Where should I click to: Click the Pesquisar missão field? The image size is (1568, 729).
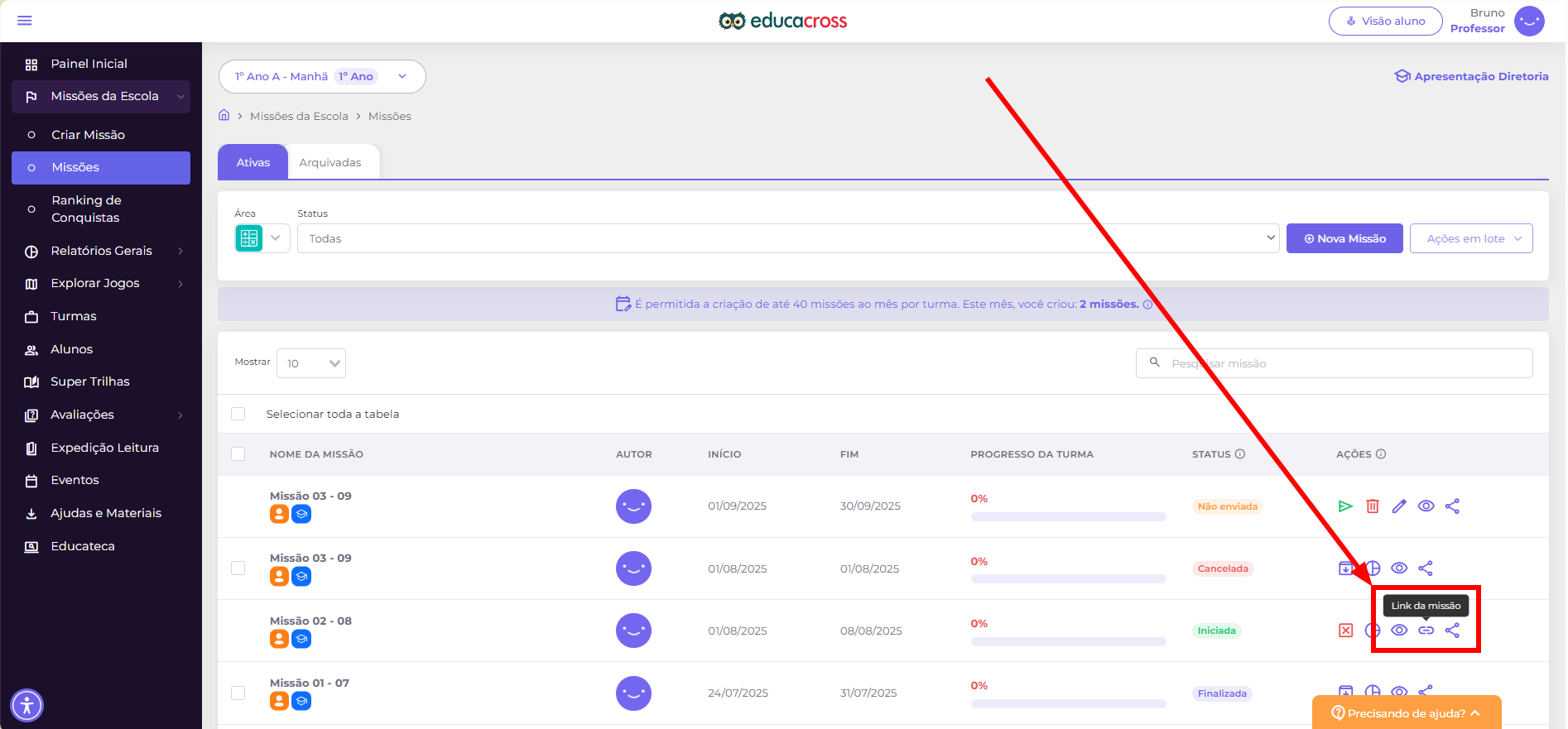point(1335,363)
